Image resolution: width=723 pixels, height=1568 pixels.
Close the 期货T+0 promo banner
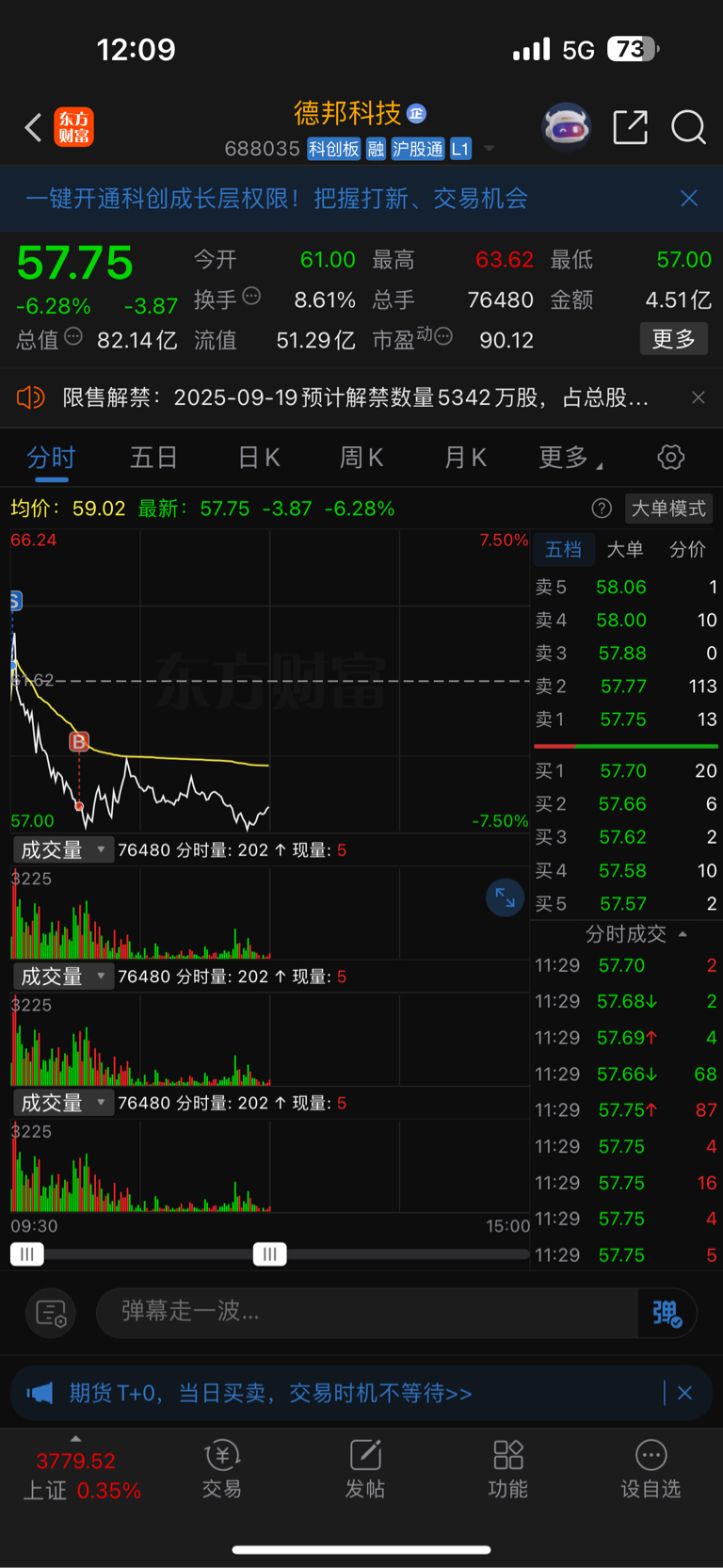tap(684, 1393)
